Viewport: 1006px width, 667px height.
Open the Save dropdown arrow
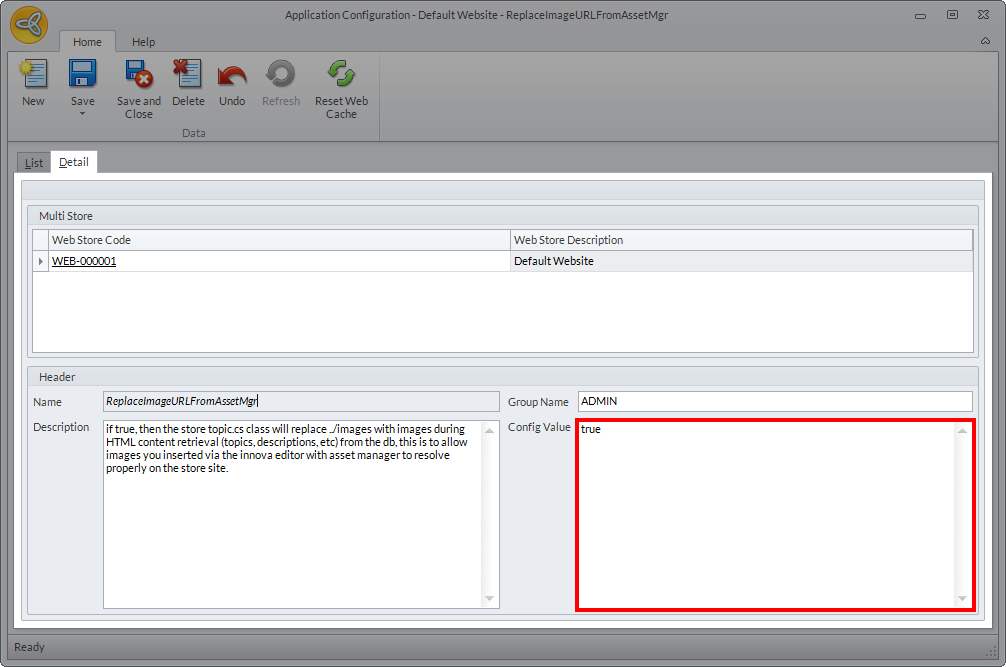[82, 113]
